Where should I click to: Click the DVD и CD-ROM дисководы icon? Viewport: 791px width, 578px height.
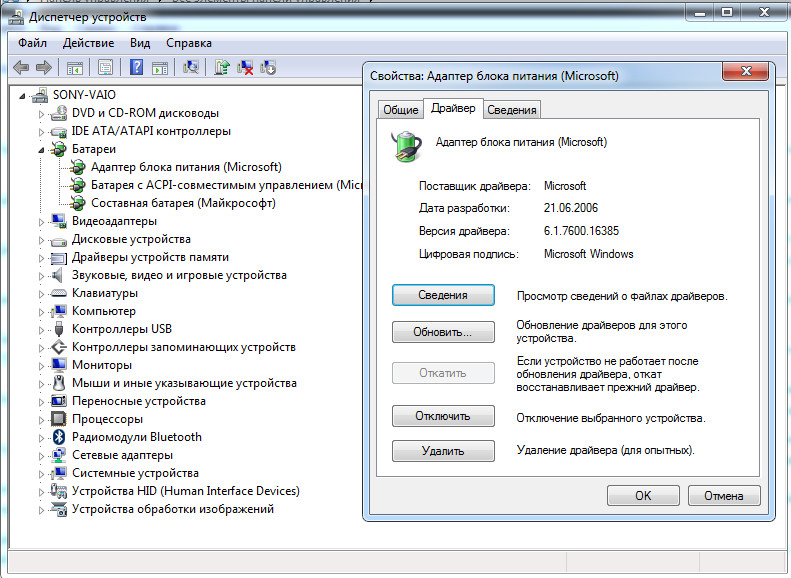point(59,113)
